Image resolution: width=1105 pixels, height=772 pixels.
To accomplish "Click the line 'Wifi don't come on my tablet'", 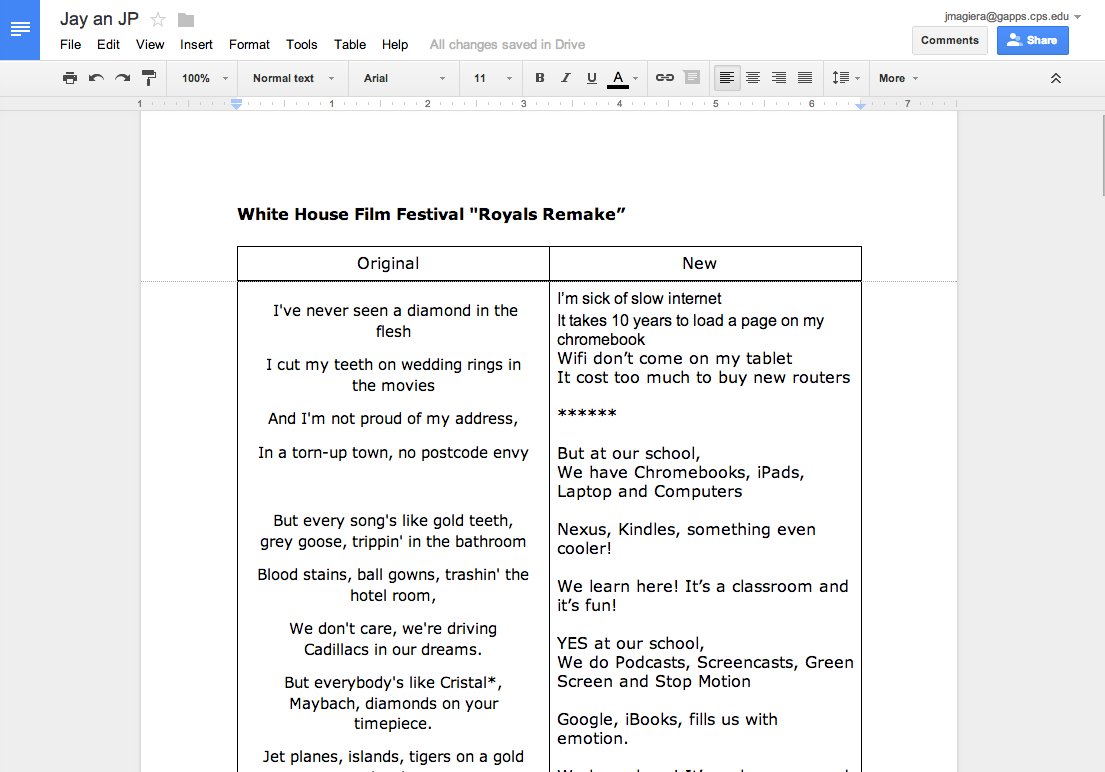I will coord(674,358).
